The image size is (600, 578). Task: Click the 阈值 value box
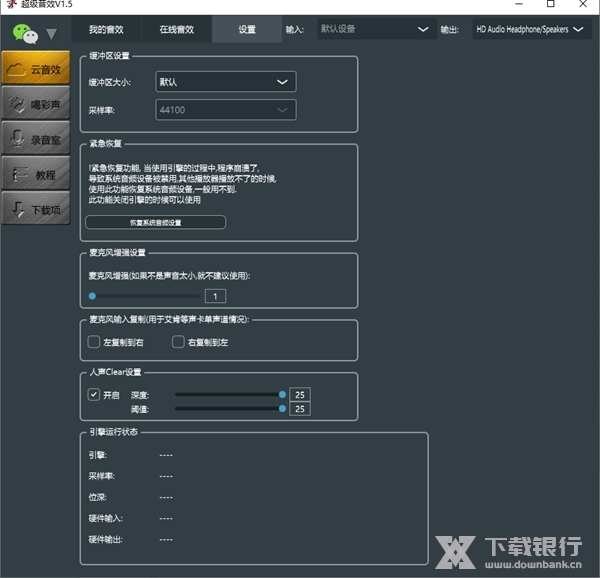[x=300, y=409]
